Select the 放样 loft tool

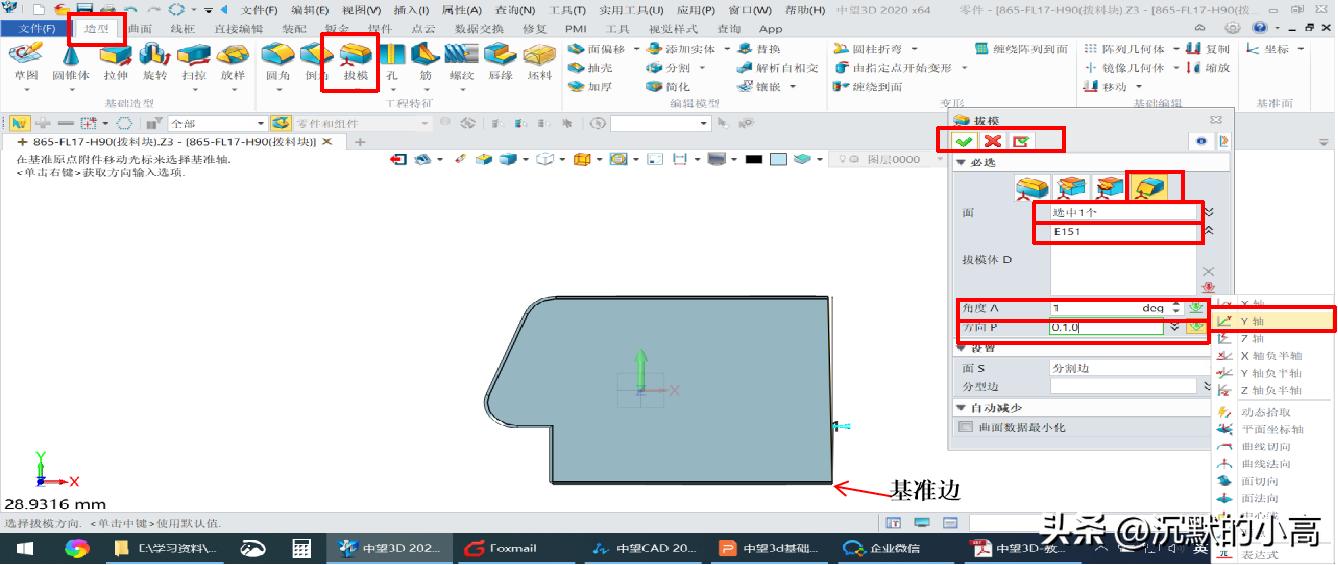point(232,62)
